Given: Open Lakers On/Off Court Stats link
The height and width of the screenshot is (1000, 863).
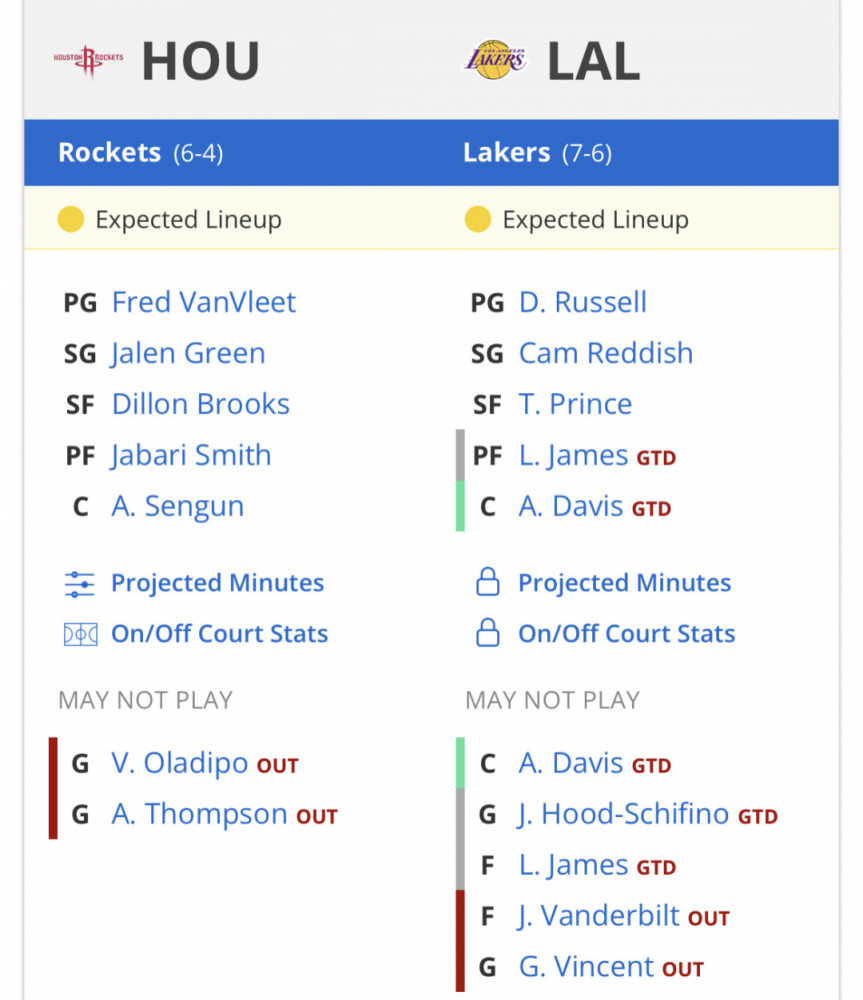Looking at the screenshot, I should click(x=626, y=634).
